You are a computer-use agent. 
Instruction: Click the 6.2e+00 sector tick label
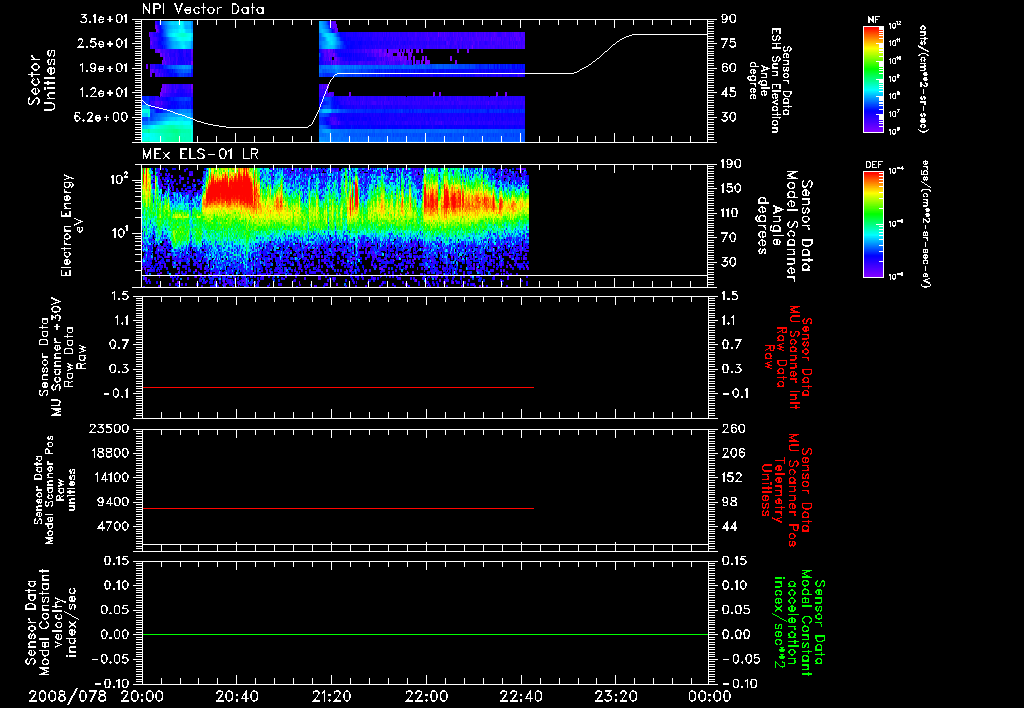[103, 117]
